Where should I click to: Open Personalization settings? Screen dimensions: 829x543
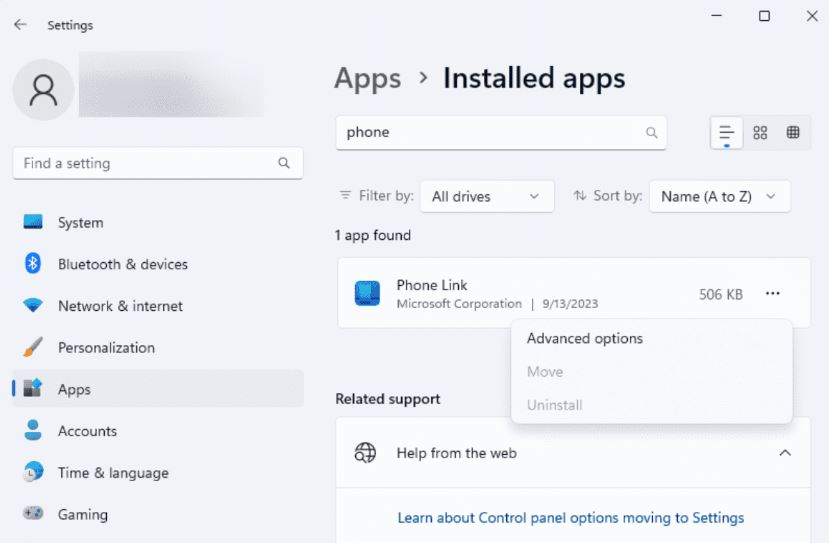tap(158, 347)
